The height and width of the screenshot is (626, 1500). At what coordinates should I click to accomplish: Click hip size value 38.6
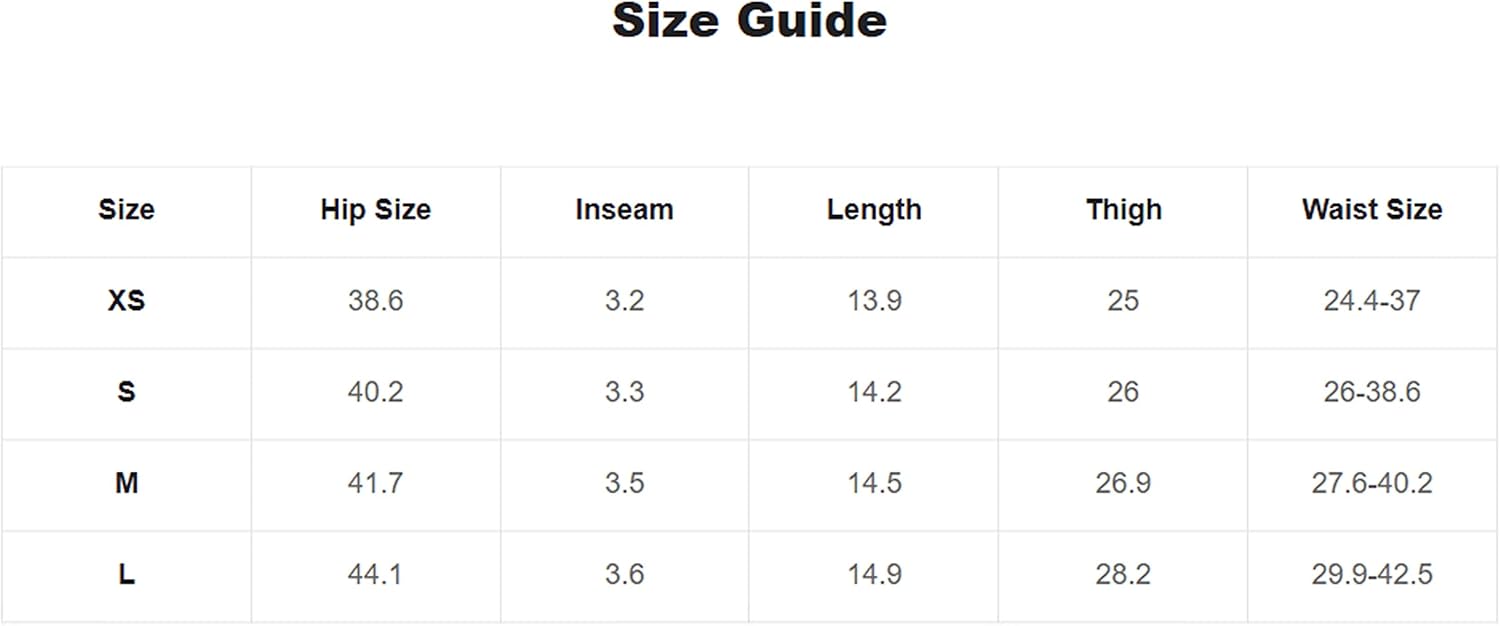(x=375, y=301)
